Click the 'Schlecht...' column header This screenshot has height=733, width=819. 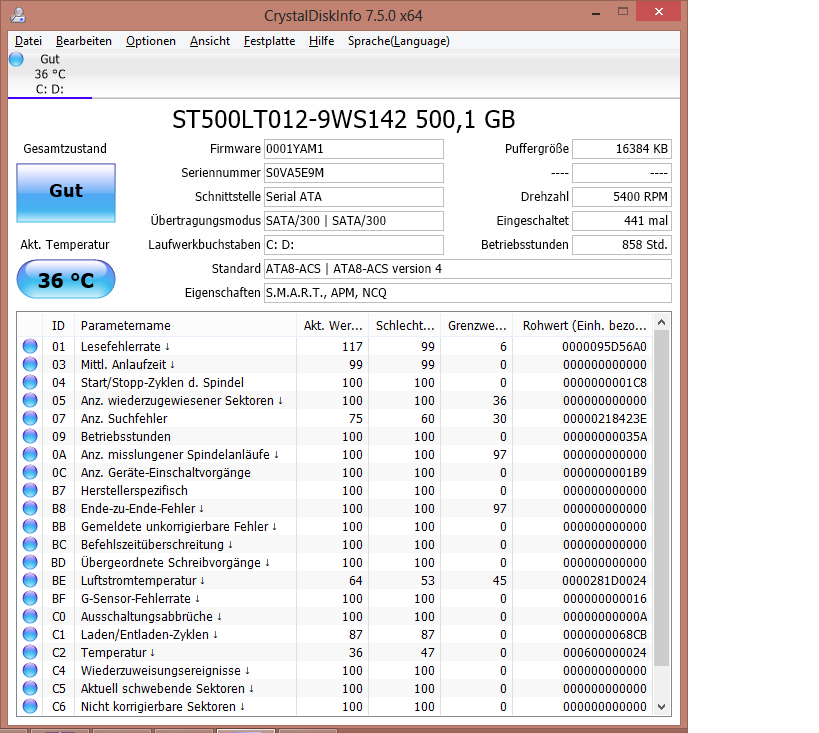pos(405,325)
